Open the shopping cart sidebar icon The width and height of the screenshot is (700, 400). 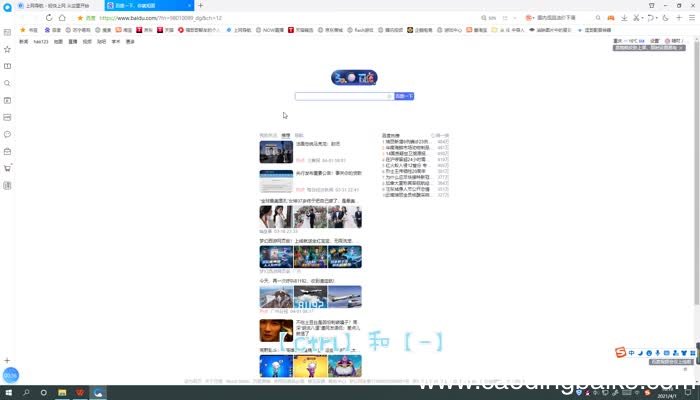(x=7, y=168)
